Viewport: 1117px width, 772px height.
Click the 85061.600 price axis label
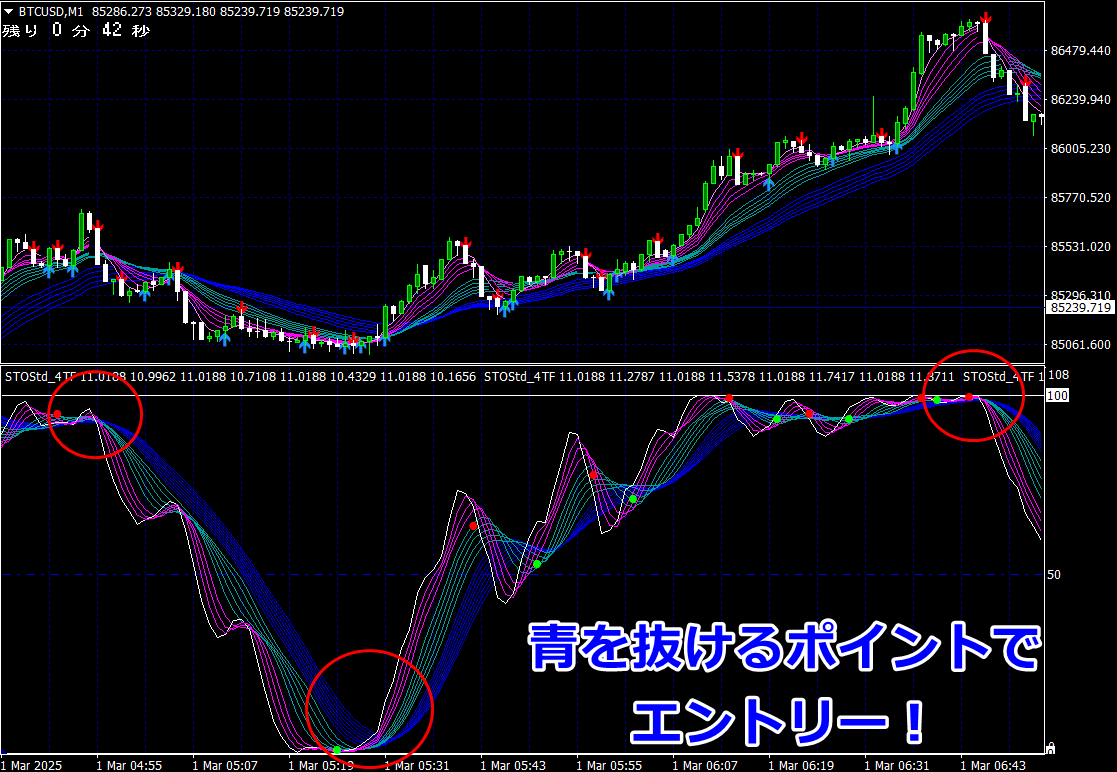pyautogui.click(x=1081, y=345)
